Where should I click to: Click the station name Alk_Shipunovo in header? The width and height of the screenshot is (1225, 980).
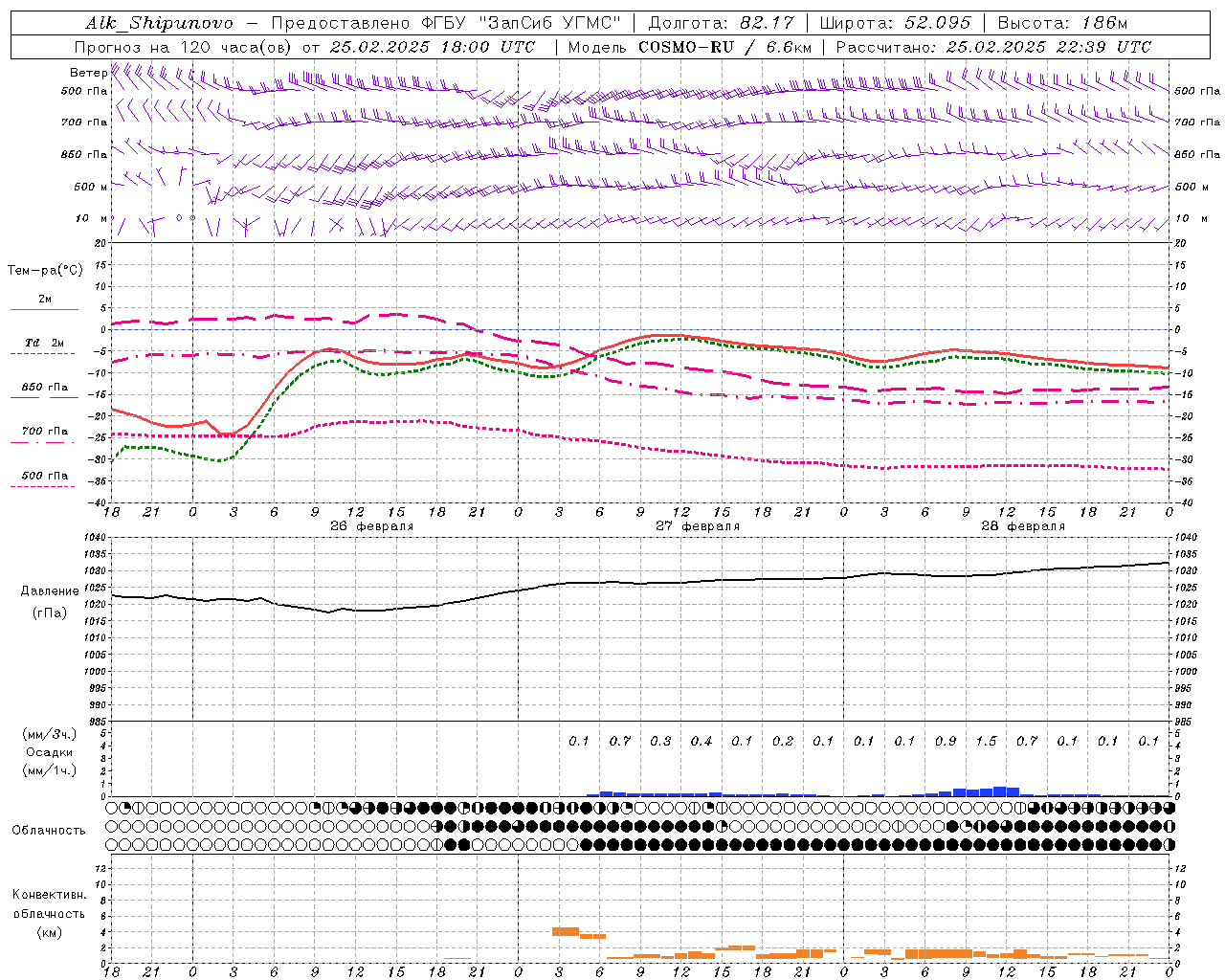158,23
